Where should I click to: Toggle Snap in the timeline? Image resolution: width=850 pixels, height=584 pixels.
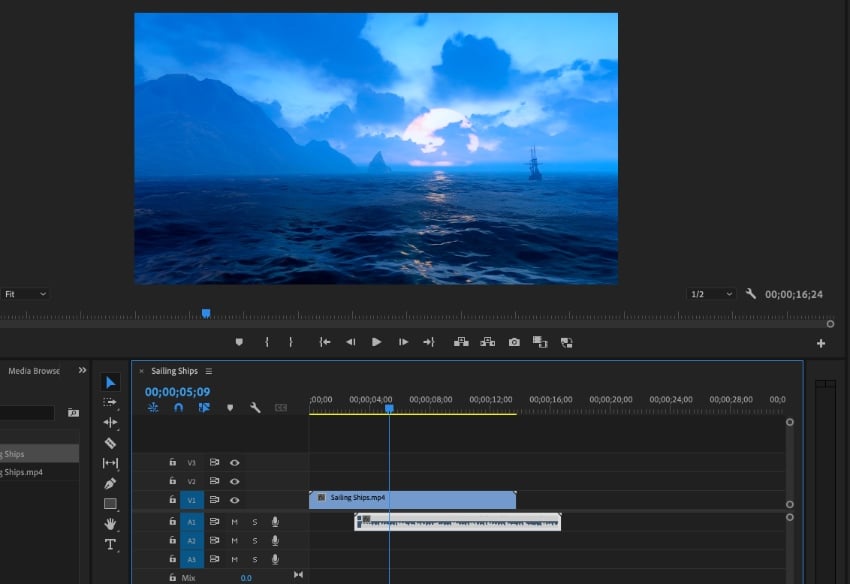pos(178,406)
